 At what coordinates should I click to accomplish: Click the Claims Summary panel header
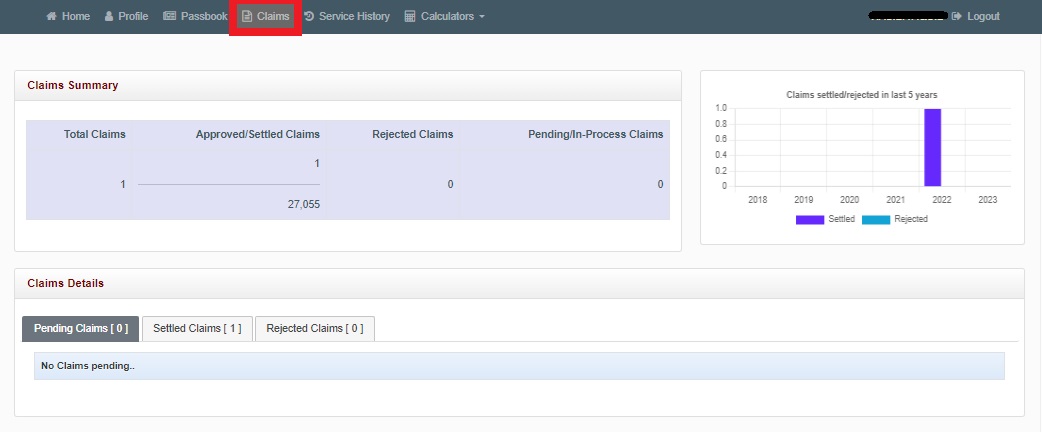click(x=73, y=86)
